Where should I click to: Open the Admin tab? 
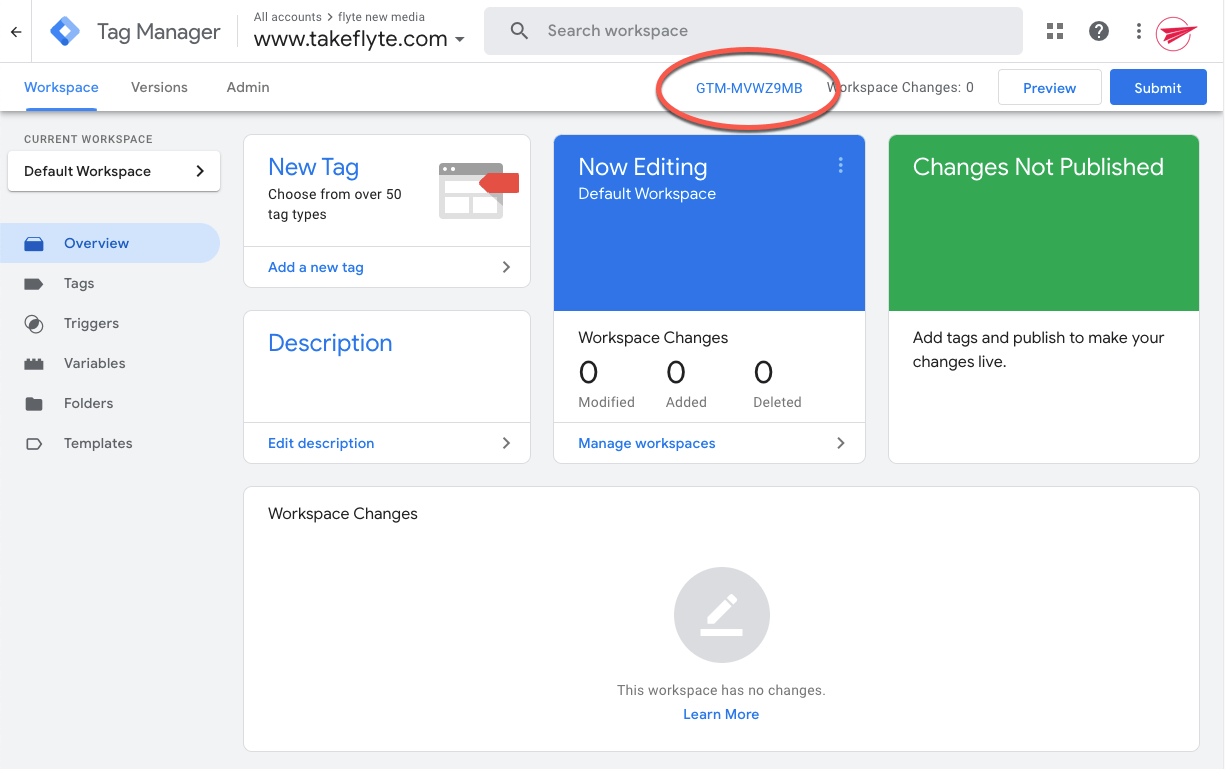247,87
